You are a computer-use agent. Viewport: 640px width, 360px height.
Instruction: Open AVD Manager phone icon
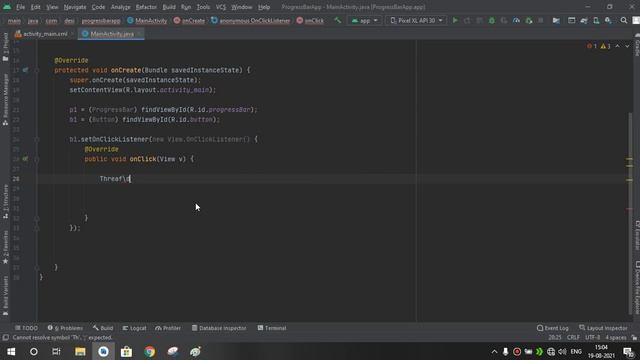pos(596,20)
